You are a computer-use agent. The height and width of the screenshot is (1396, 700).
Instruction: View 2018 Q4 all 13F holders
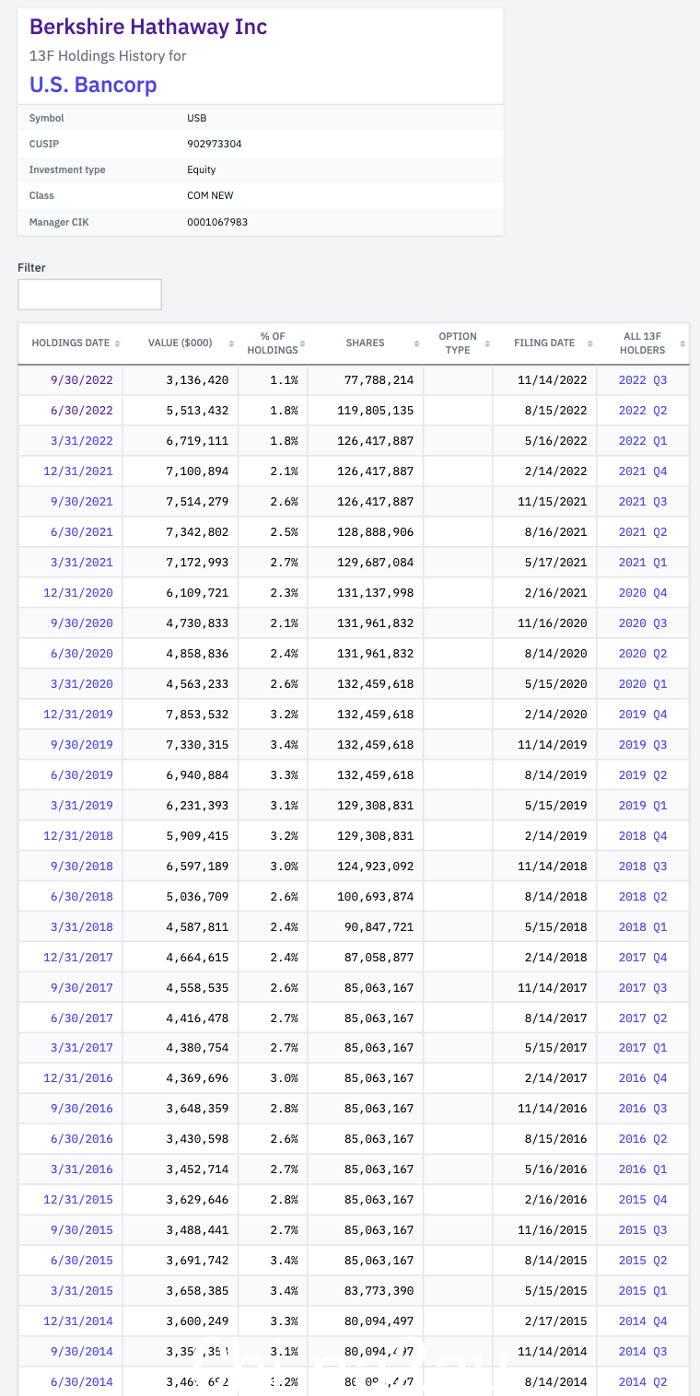tap(642, 835)
